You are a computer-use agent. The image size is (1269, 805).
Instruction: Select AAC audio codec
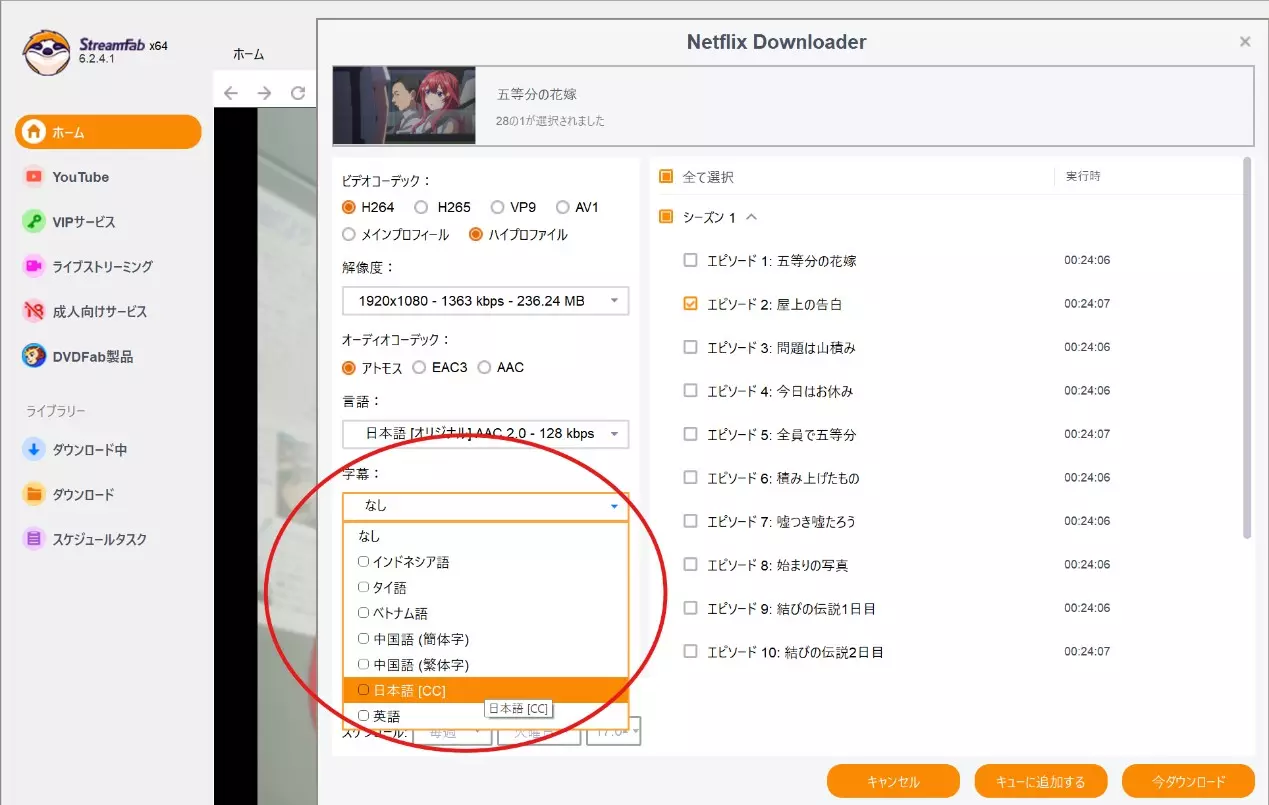[x=485, y=368]
